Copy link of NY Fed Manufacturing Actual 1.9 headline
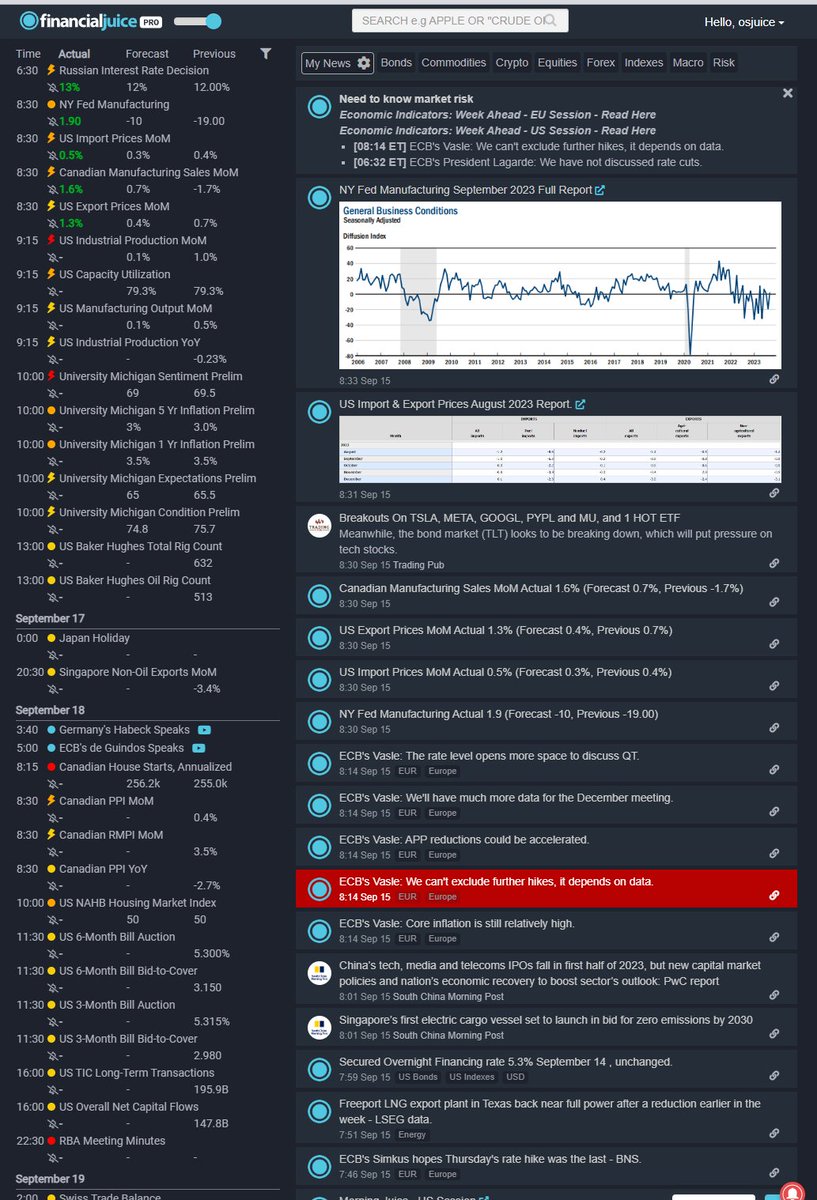 coord(774,729)
